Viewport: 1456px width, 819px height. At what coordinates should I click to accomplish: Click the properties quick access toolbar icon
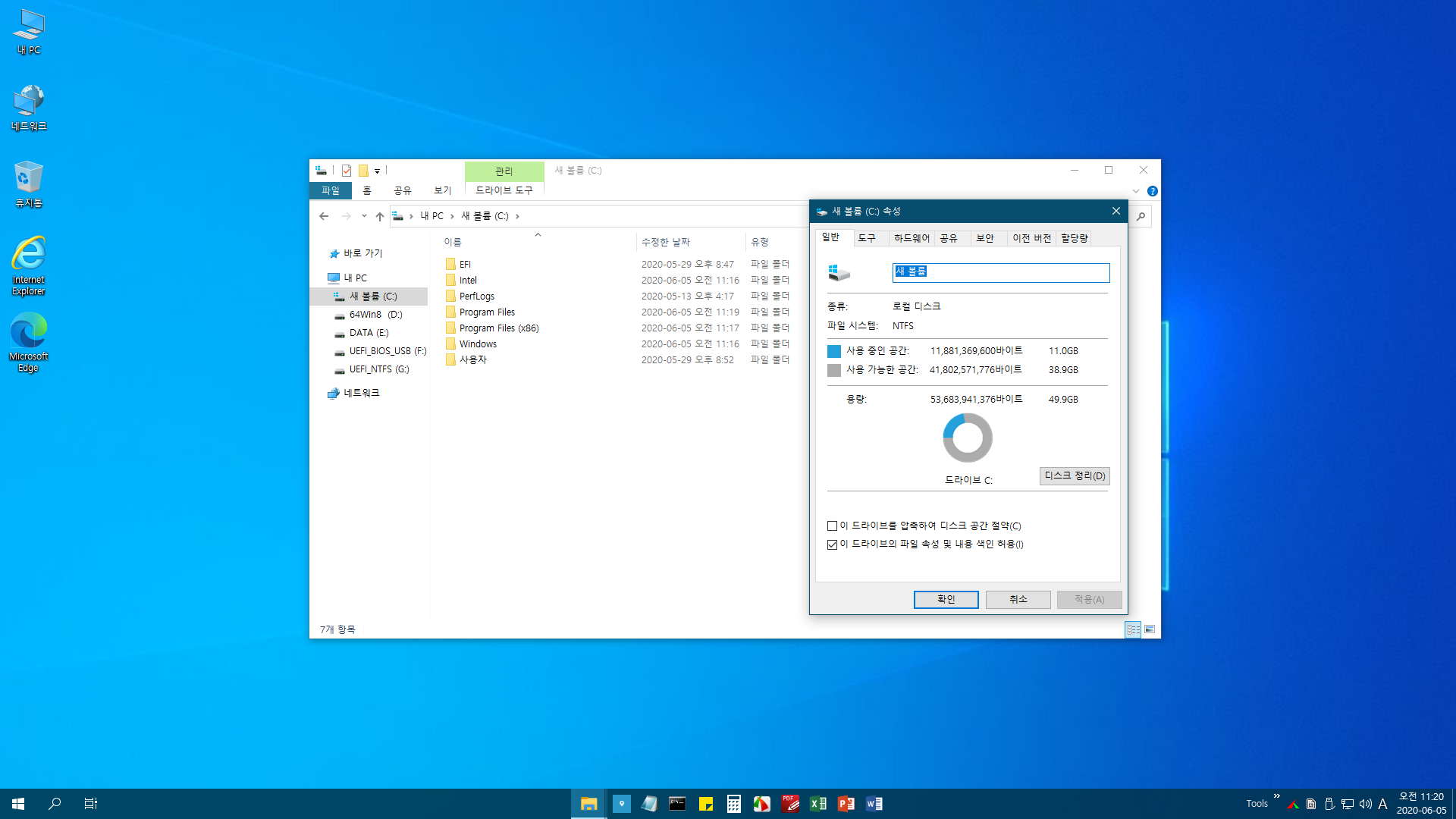[x=347, y=171]
